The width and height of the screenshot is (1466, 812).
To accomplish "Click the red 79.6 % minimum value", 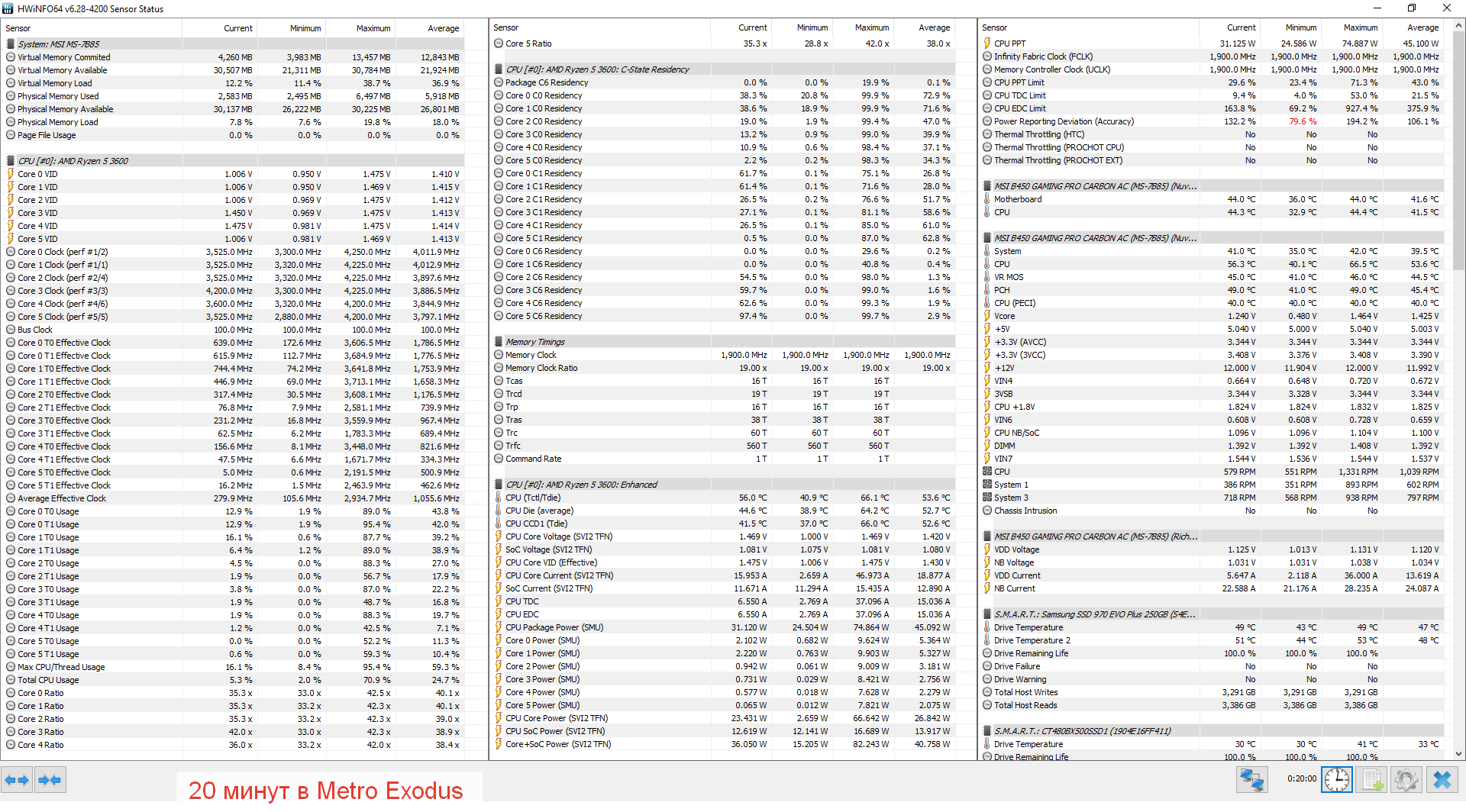I will pos(1303,121).
